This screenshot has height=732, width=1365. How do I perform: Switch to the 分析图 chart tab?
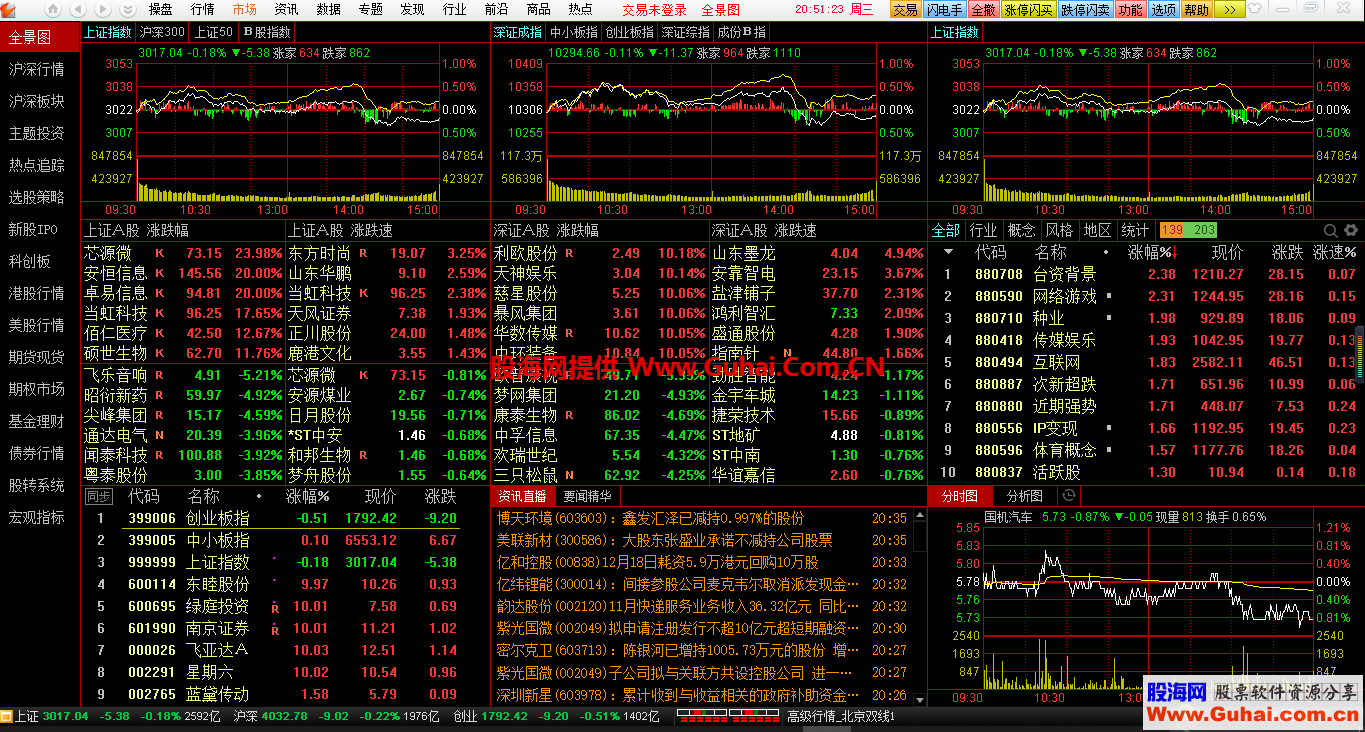(1024, 496)
